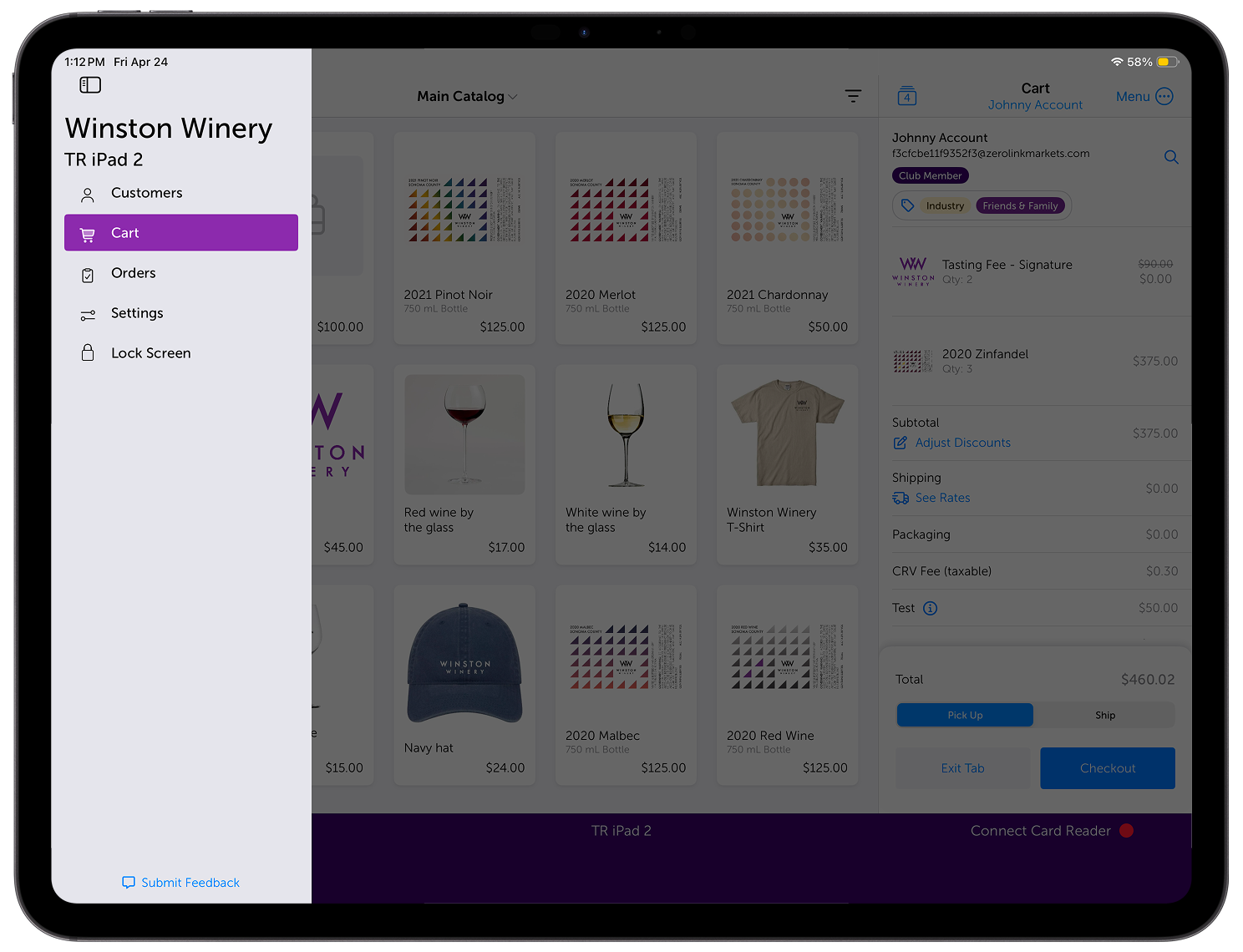Search customers with the magnifier icon
Viewport: 1243px width, 952px height.
click(x=1171, y=157)
